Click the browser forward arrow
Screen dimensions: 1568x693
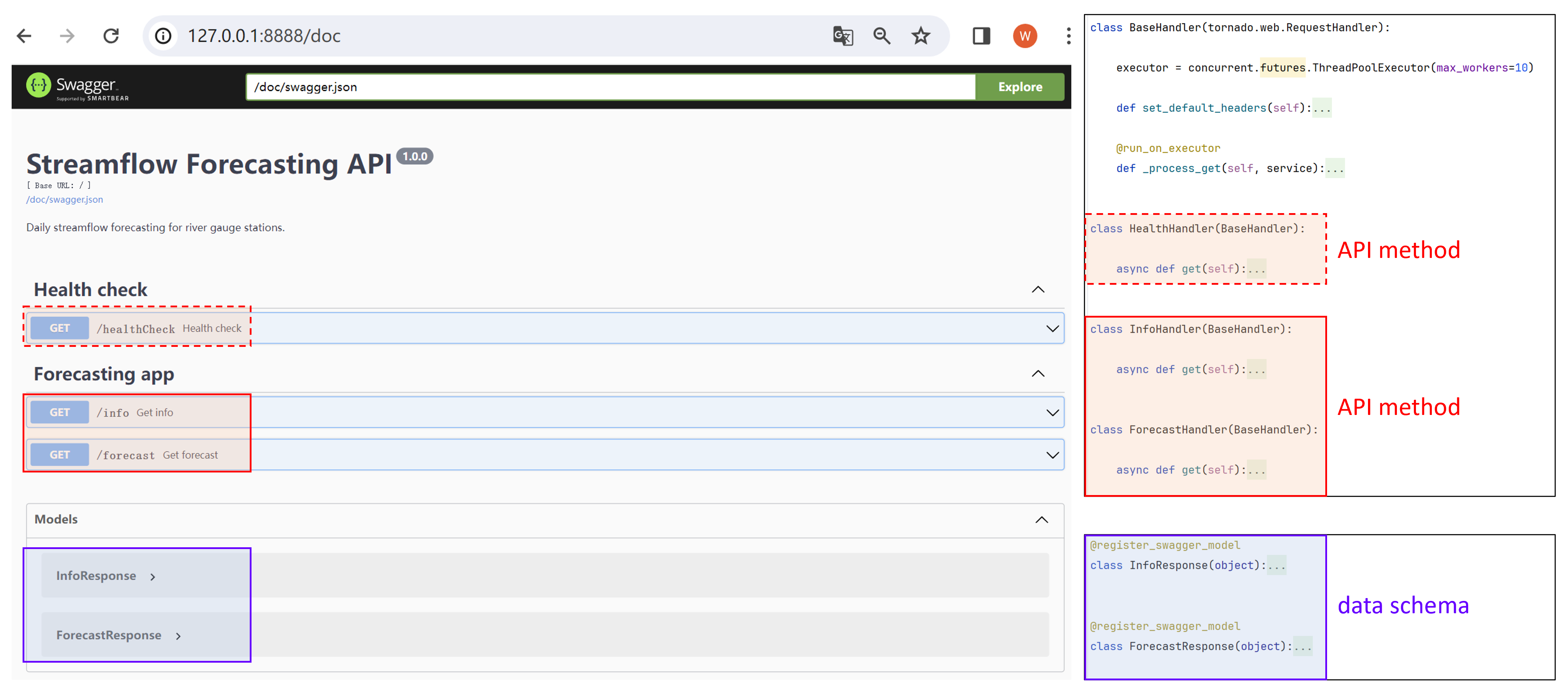67,36
